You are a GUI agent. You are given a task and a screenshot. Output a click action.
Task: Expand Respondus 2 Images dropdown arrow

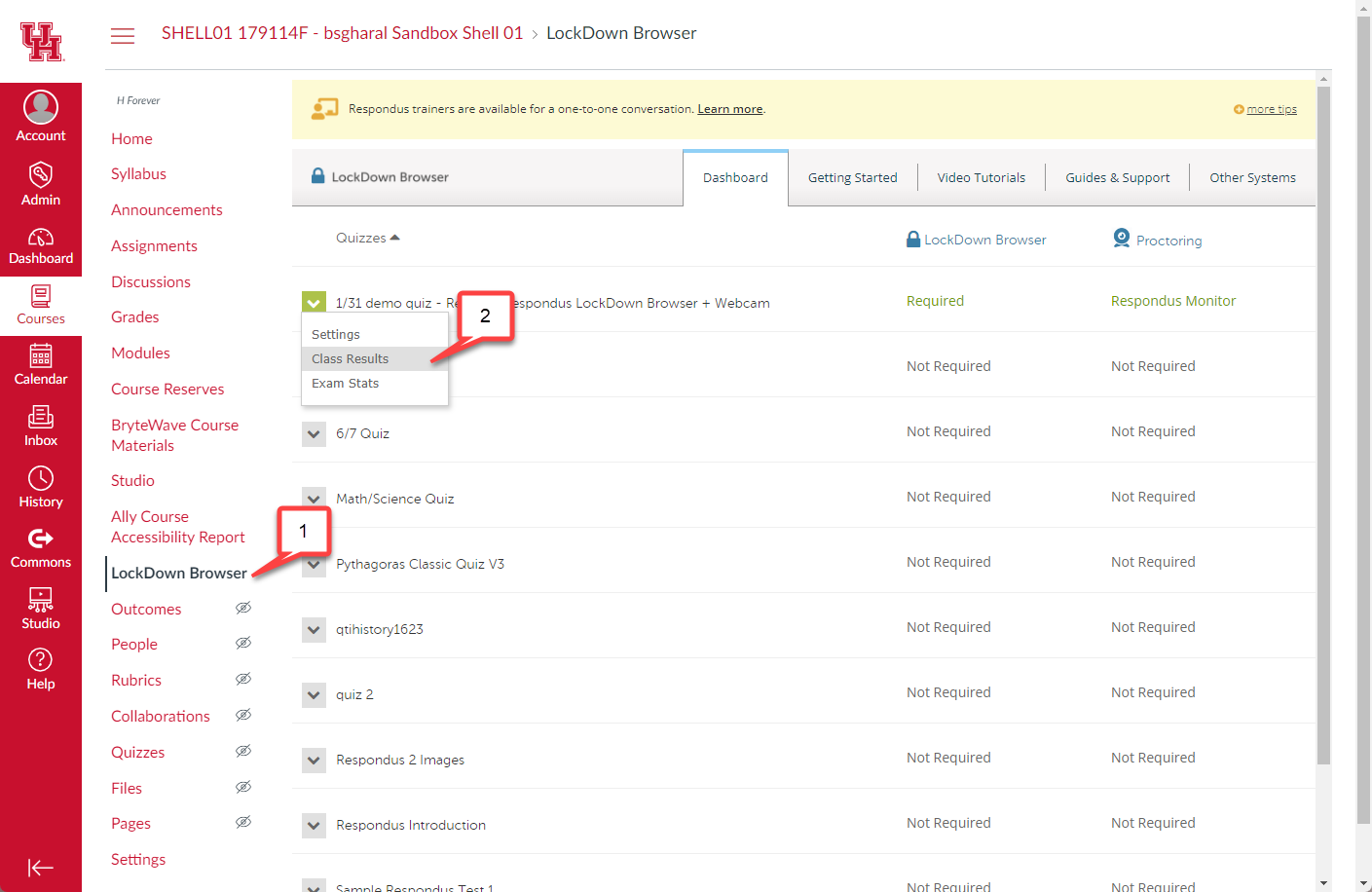pos(314,760)
